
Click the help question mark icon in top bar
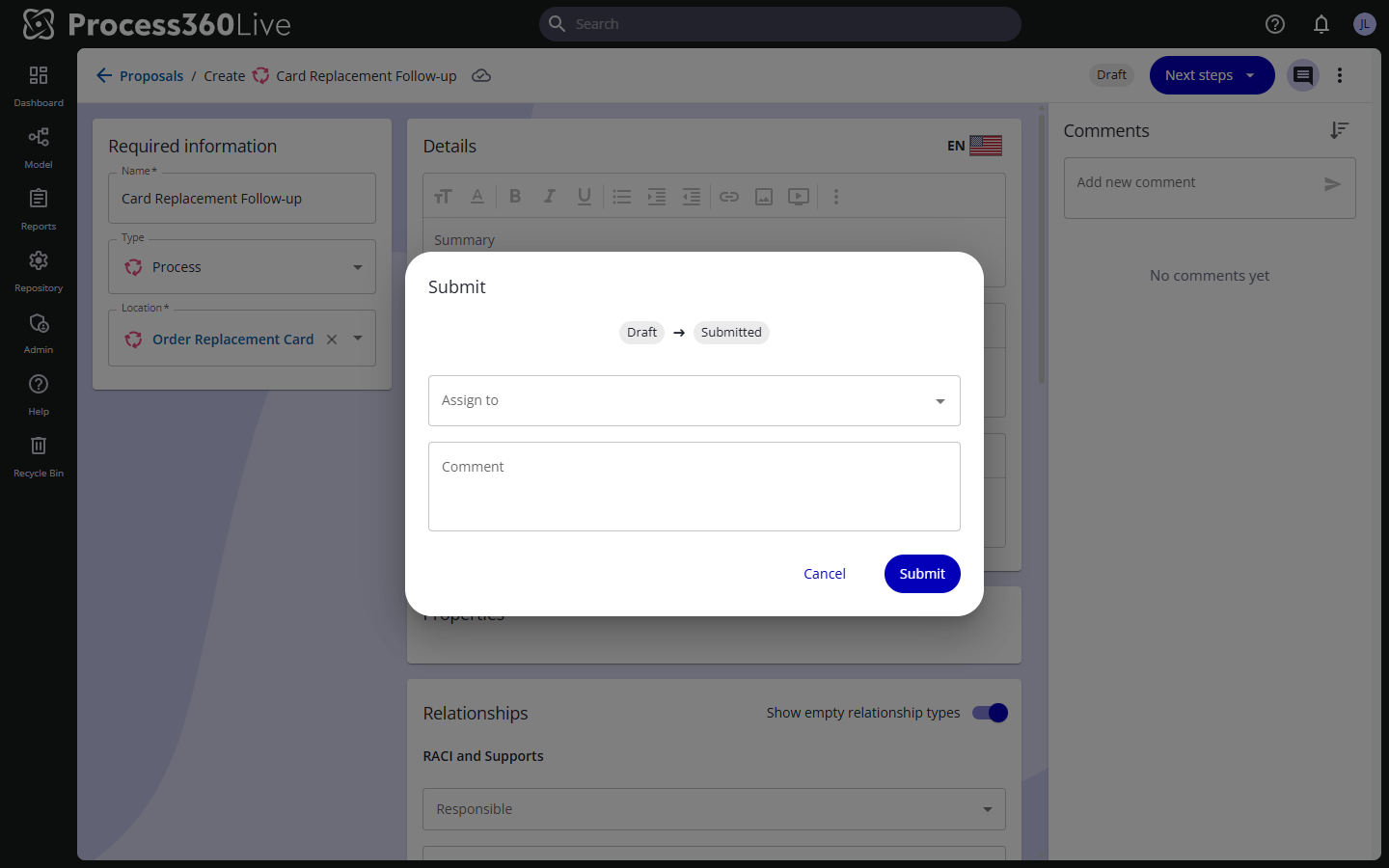click(1275, 24)
